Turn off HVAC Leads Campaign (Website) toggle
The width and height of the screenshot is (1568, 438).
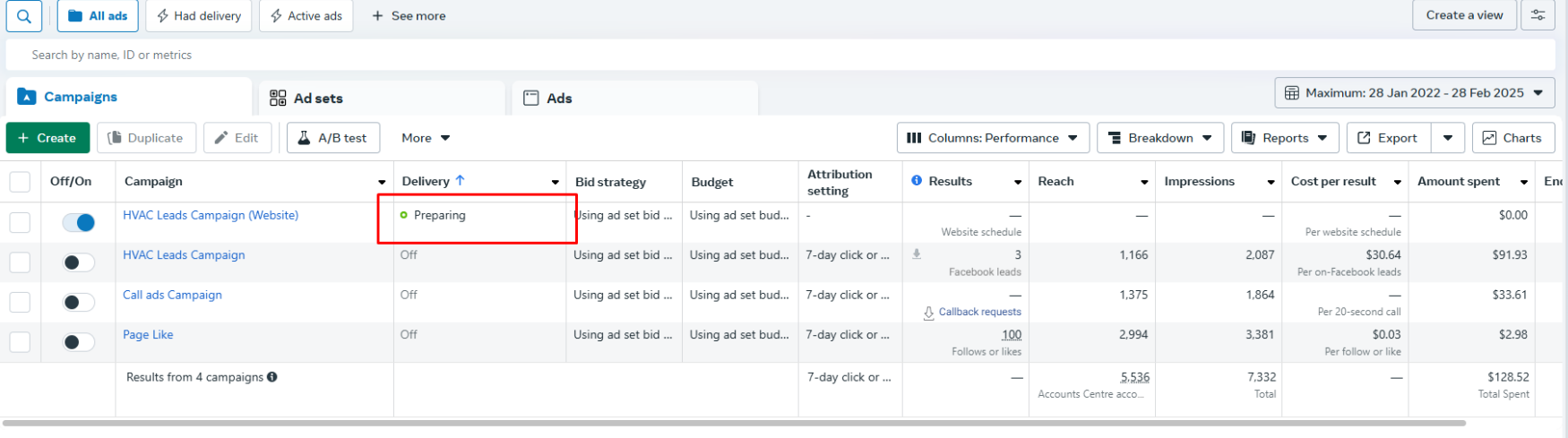(x=79, y=222)
